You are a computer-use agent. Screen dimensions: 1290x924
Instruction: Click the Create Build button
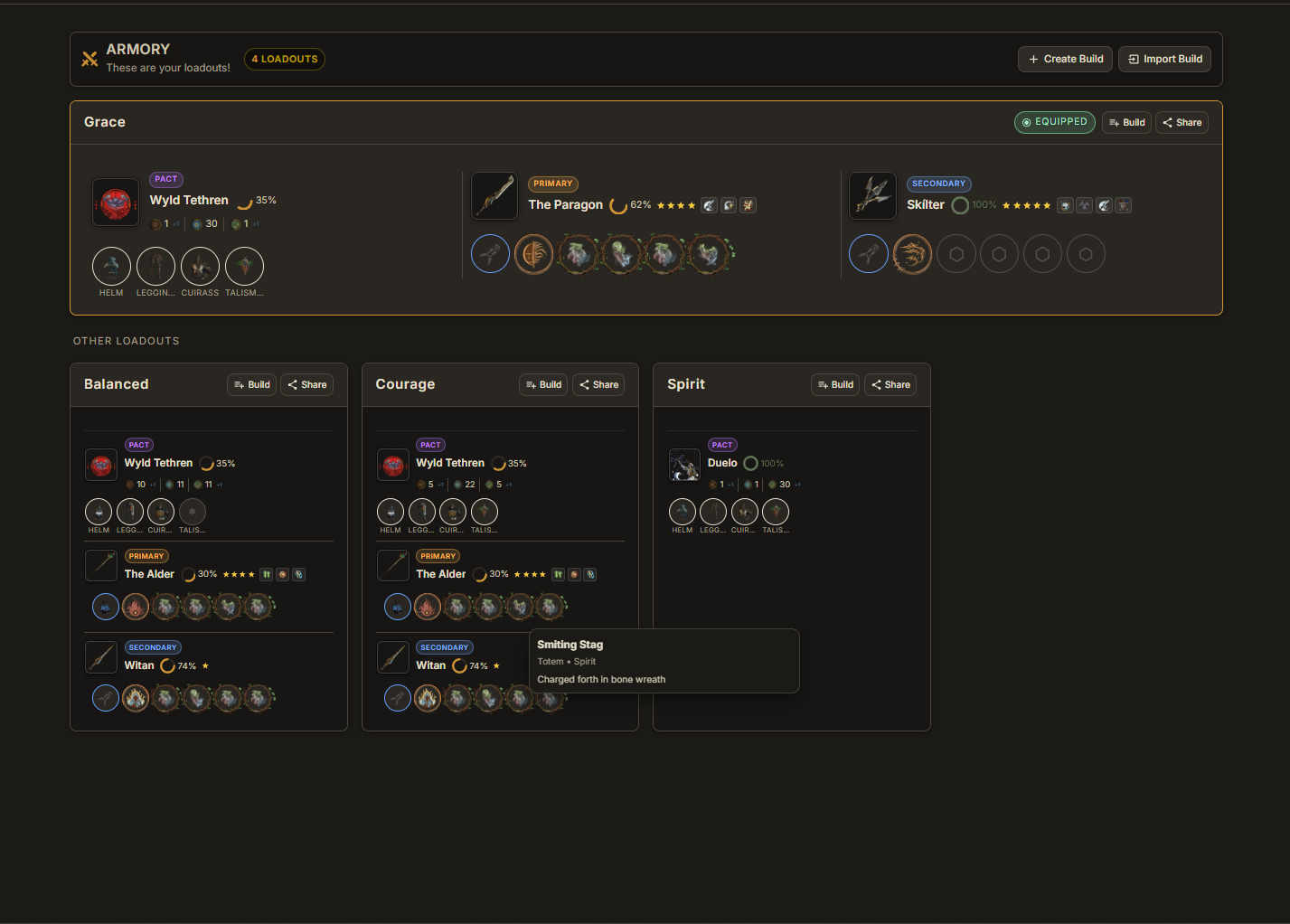pyautogui.click(x=1065, y=59)
